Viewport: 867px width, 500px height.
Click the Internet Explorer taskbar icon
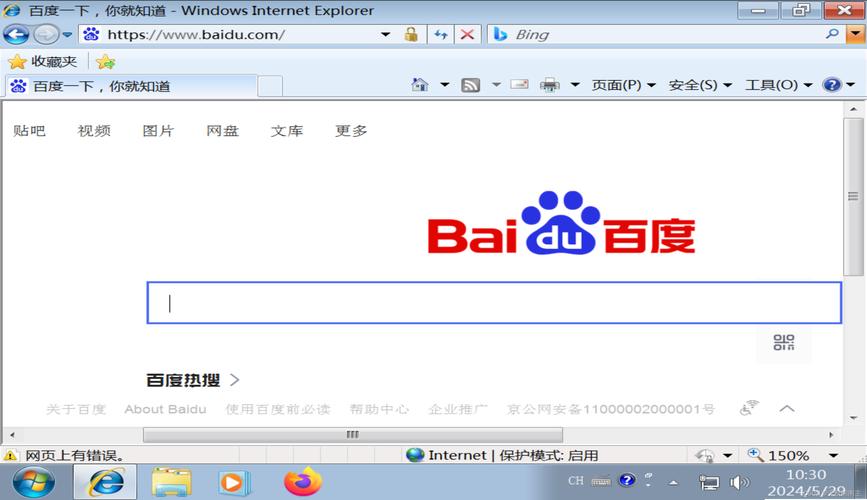[x=106, y=482]
